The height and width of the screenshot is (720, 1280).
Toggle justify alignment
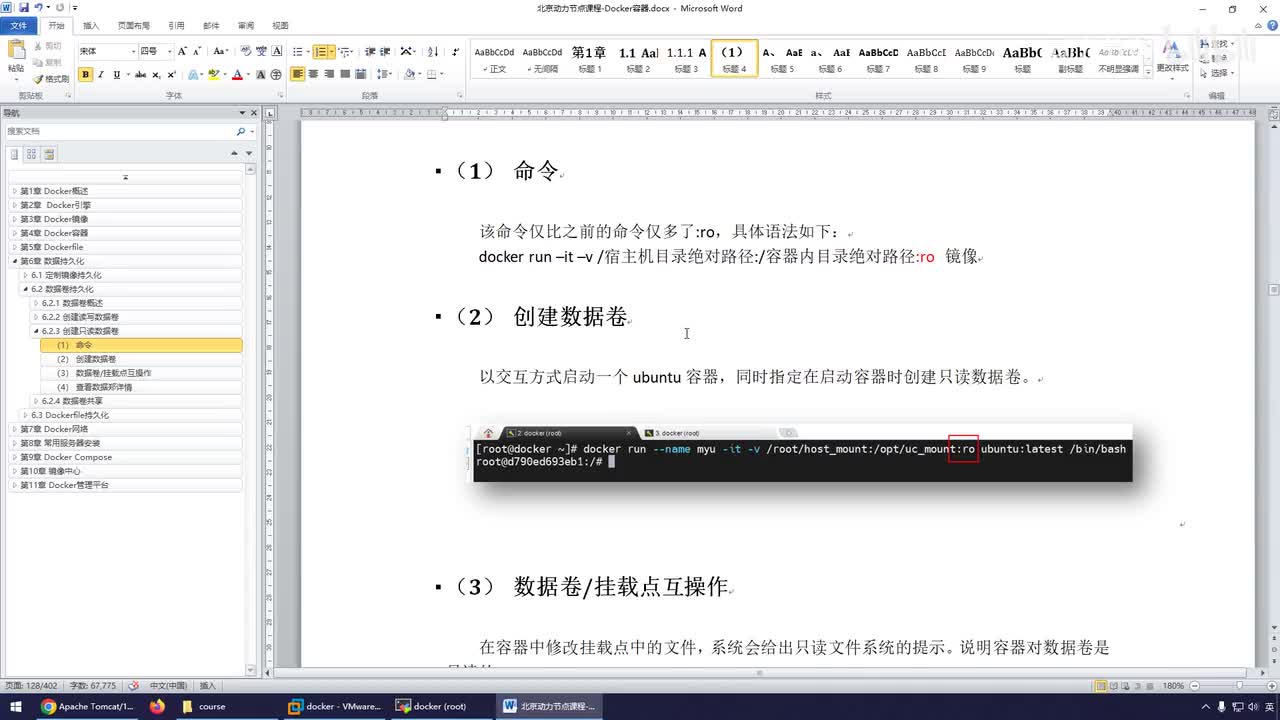click(345, 74)
